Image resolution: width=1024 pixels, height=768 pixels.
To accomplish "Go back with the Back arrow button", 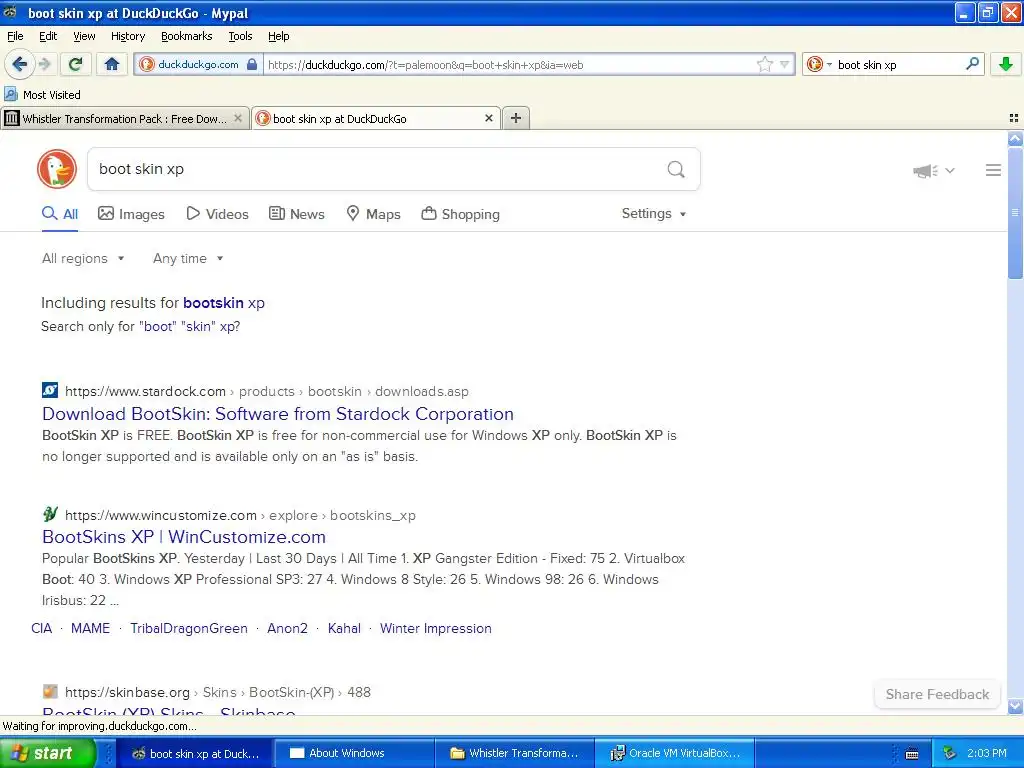I will click(x=20, y=64).
